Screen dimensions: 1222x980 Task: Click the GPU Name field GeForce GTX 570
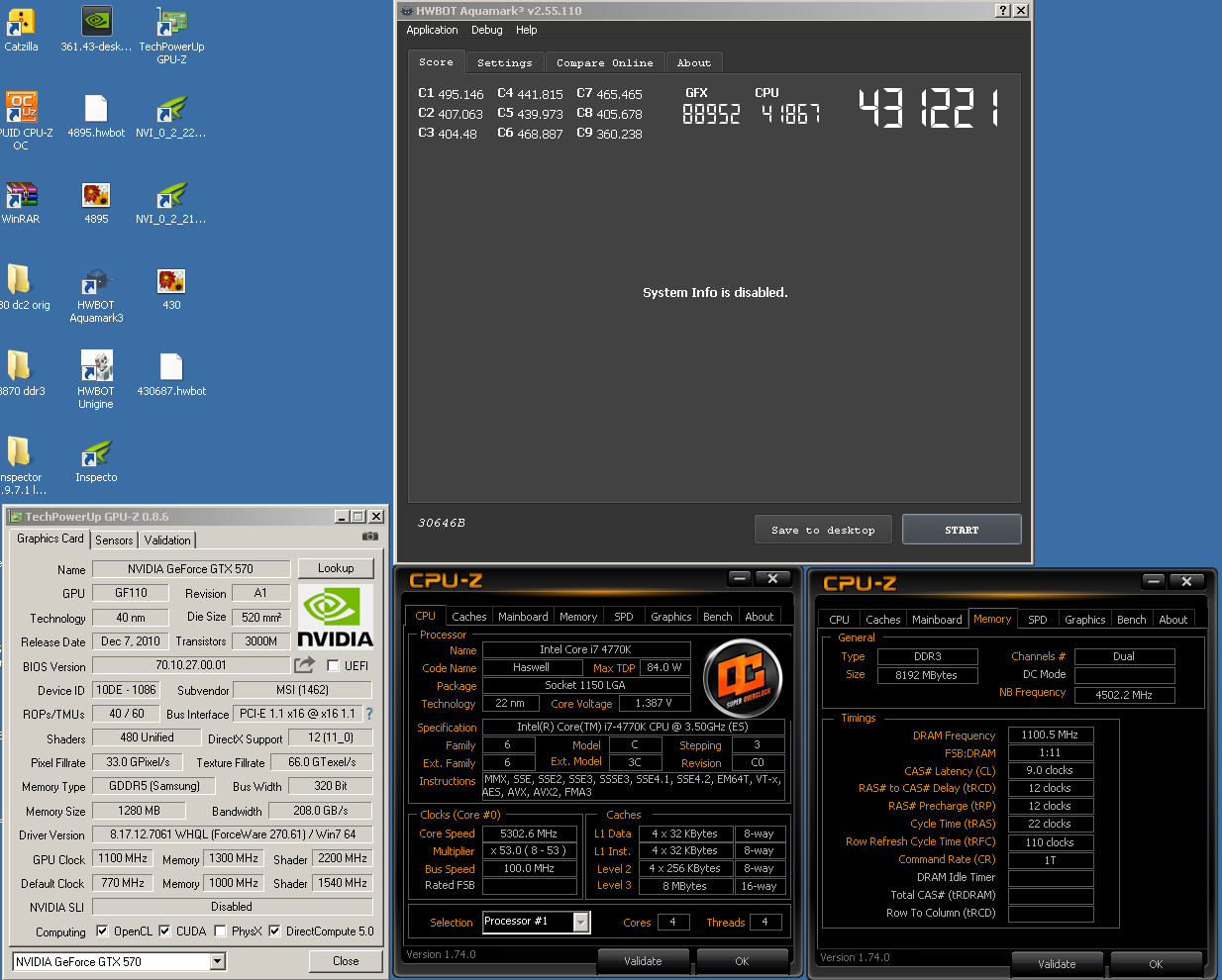[190, 569]
